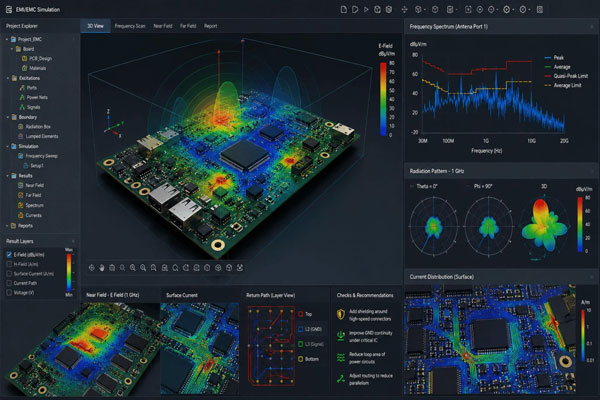
Task: Click the Result Layers Max-Min color scale bar
Action: click(69, 273)
